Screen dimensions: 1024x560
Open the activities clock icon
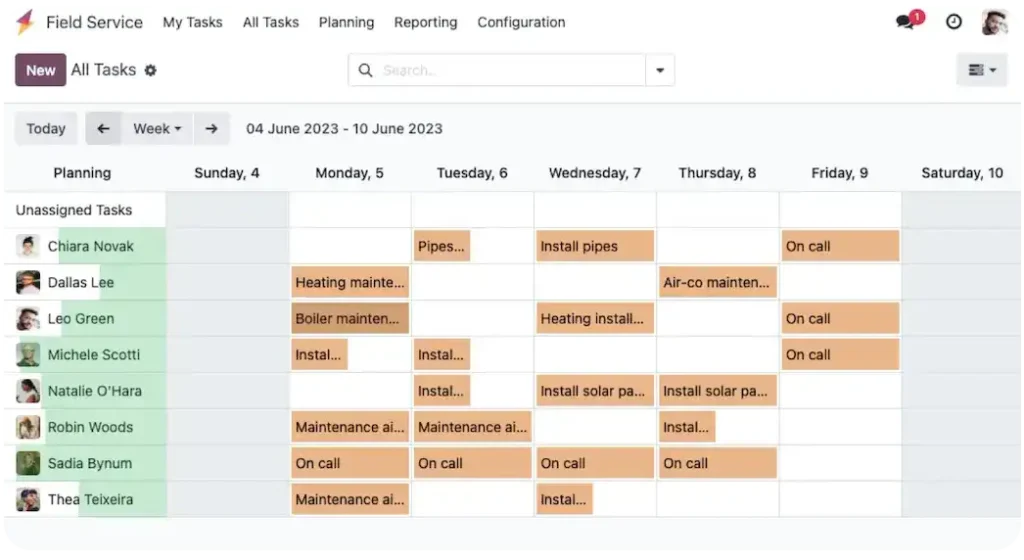point(954,22)
